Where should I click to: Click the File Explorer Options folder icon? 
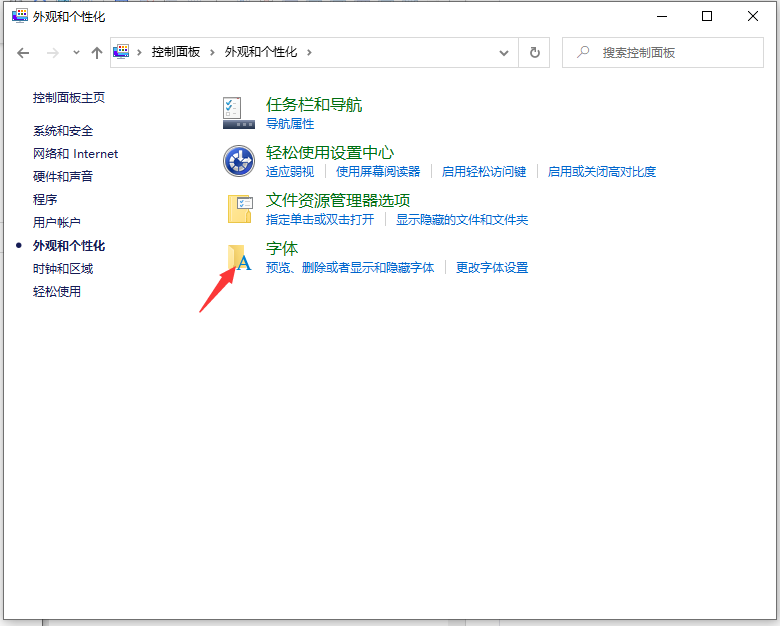click(240, 209)
